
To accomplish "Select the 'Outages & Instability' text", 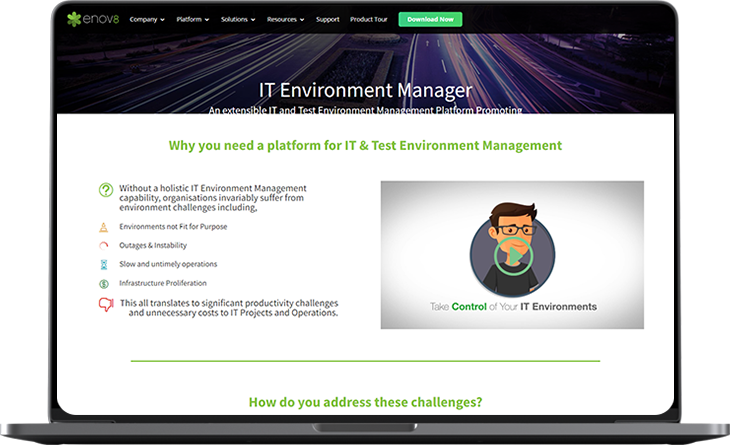I will (x=153, y=245).
